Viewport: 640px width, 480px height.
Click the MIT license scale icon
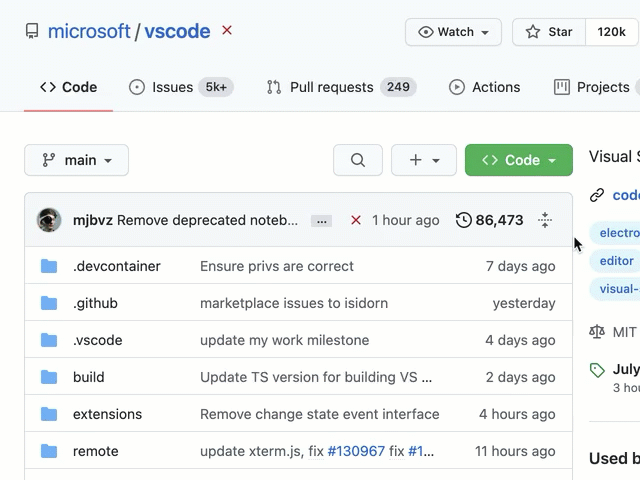tap(597, 332)
